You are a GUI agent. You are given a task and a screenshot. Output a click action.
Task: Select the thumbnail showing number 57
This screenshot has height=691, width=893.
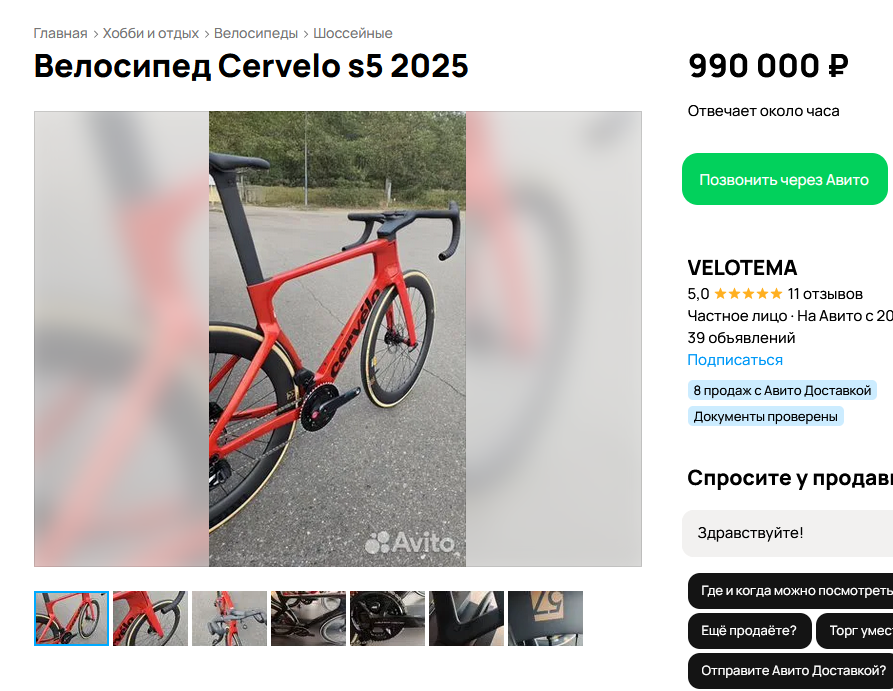(546, 618)
